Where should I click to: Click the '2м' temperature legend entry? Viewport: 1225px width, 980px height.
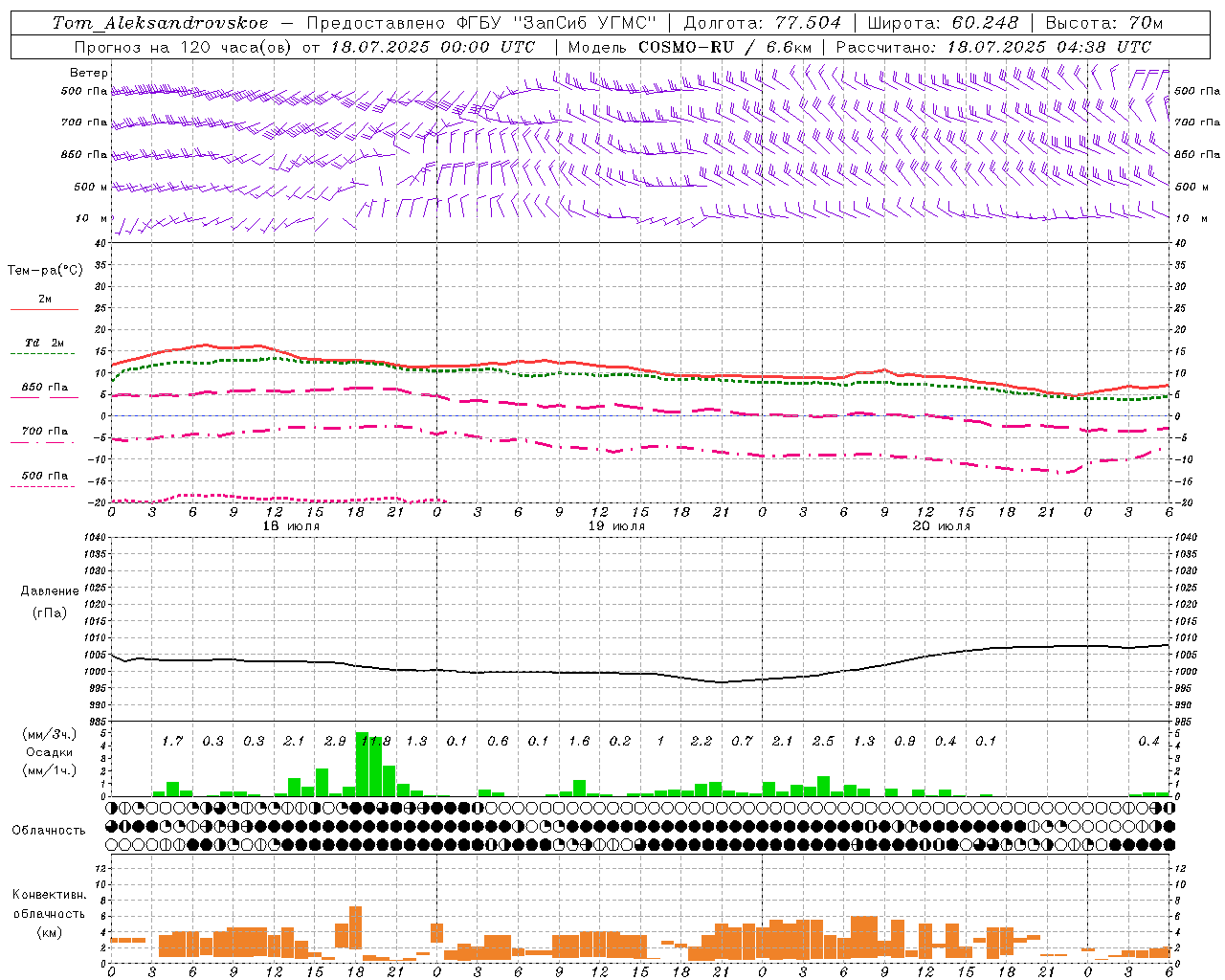click(x=45, y=300)
